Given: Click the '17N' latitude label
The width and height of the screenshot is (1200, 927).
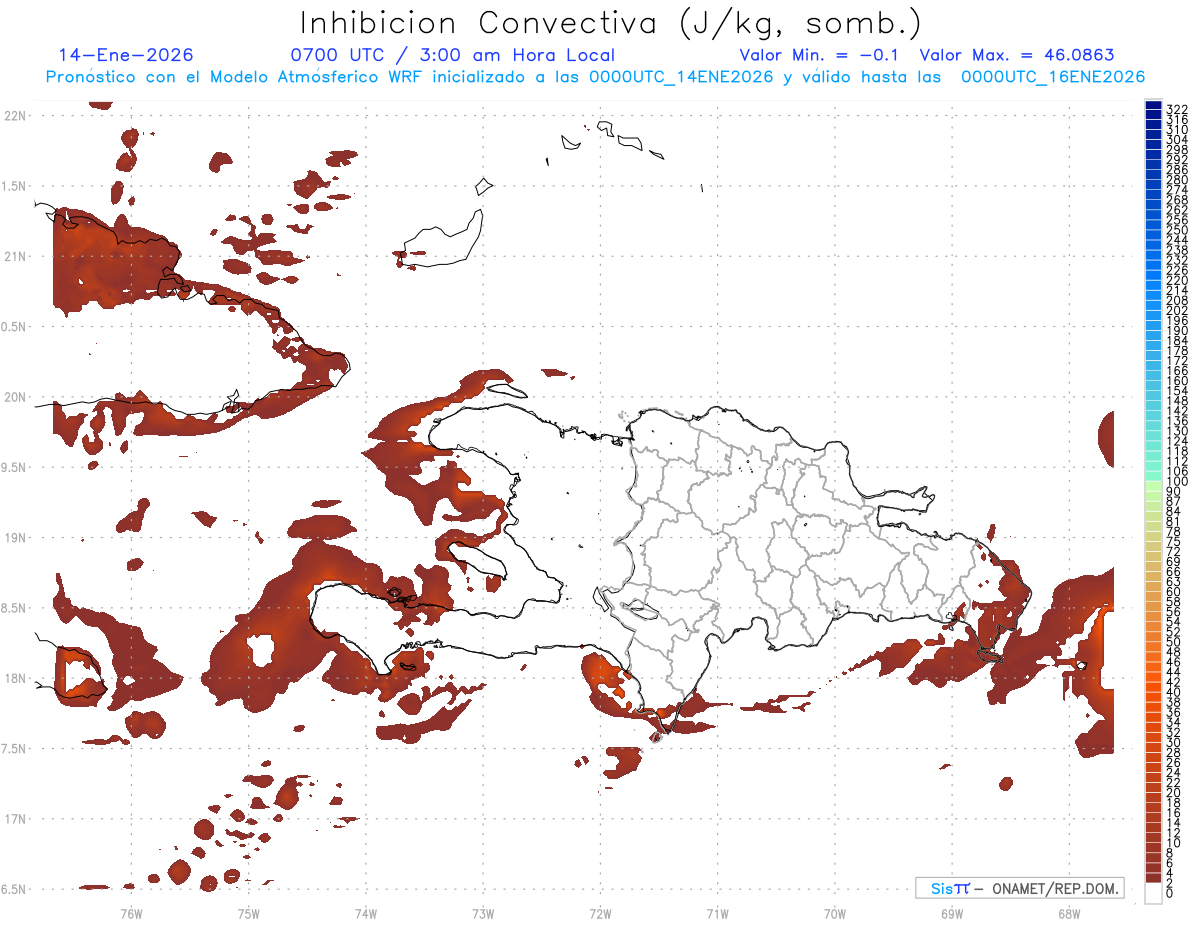Looking at the screenshot, I should click(x=15, y=819).
